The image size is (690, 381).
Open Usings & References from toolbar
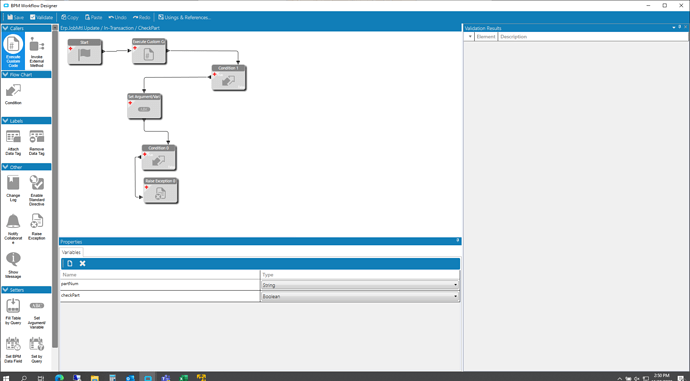[x=184, y=17]
